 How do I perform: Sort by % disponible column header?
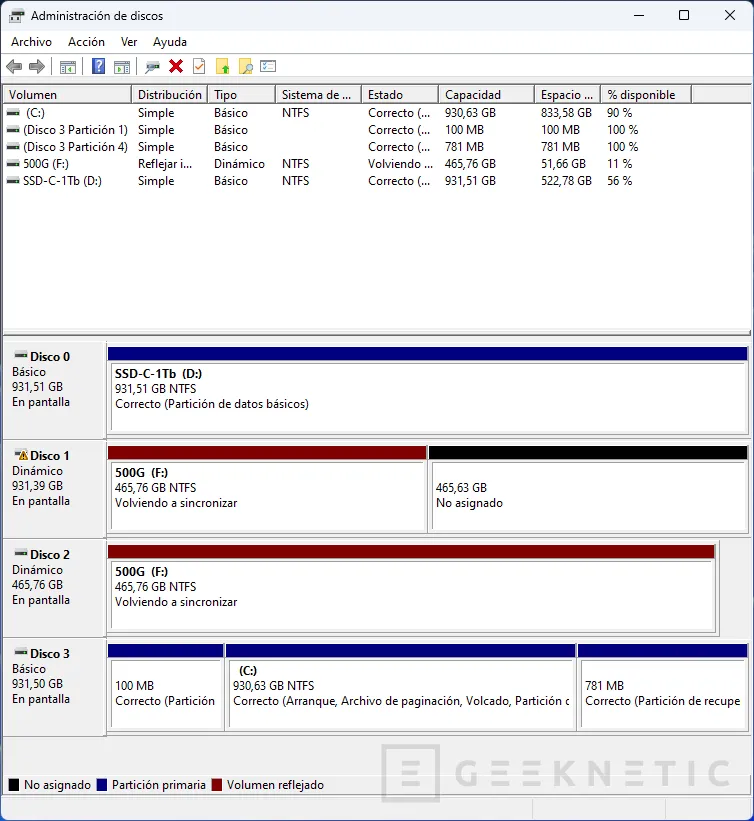641,95
